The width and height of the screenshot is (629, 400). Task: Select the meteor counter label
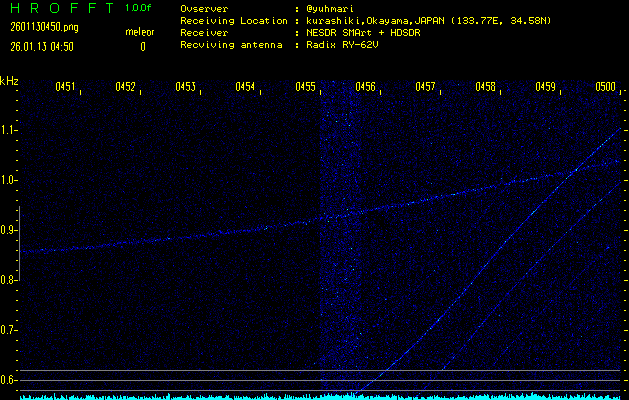pos(139,32)
